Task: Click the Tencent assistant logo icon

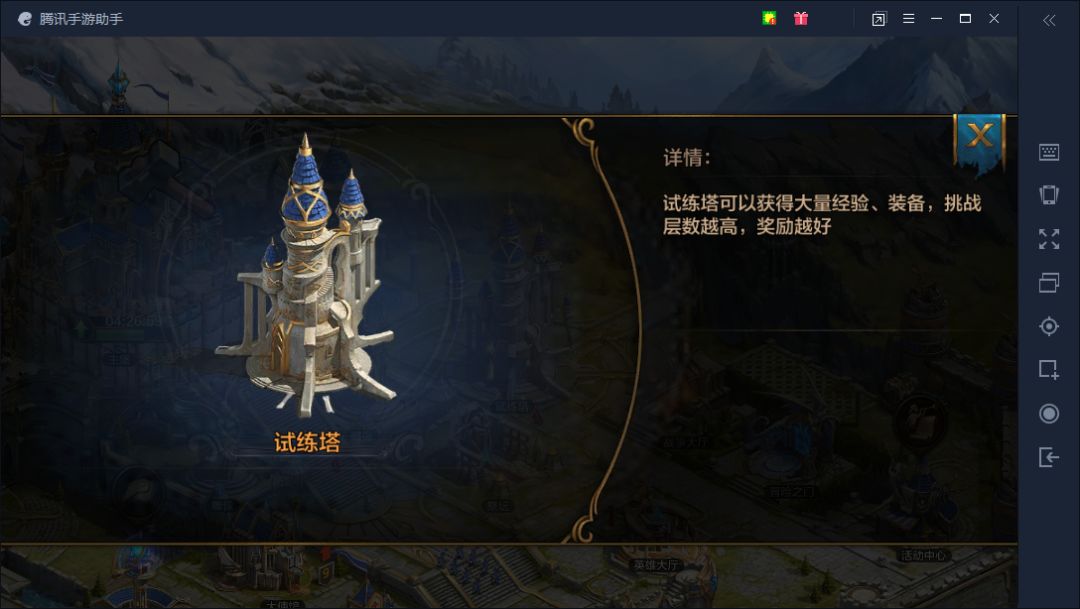Action: point(25,19)
